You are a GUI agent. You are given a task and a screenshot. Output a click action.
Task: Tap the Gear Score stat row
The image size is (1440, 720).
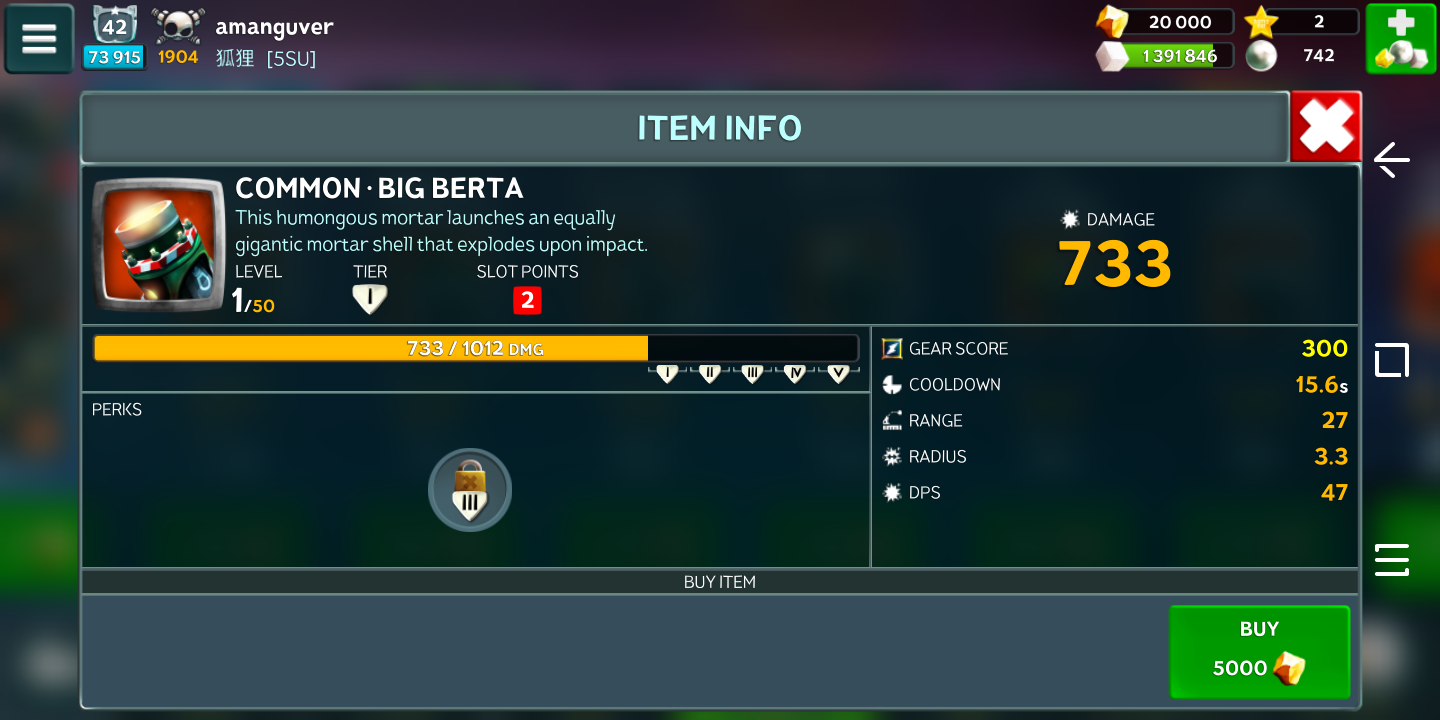tap(1115, 348)
